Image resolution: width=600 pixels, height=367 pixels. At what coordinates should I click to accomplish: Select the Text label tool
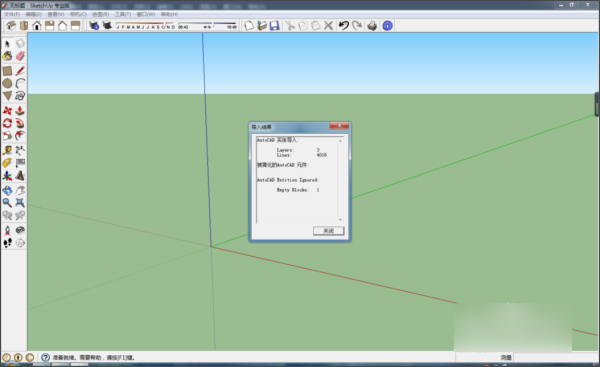20,163
